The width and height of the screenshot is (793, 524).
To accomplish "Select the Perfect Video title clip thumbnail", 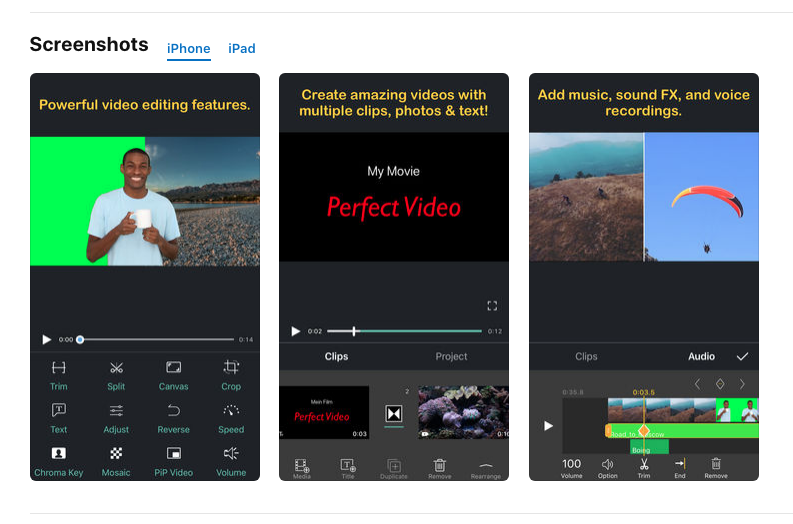I will click(324, 412).
